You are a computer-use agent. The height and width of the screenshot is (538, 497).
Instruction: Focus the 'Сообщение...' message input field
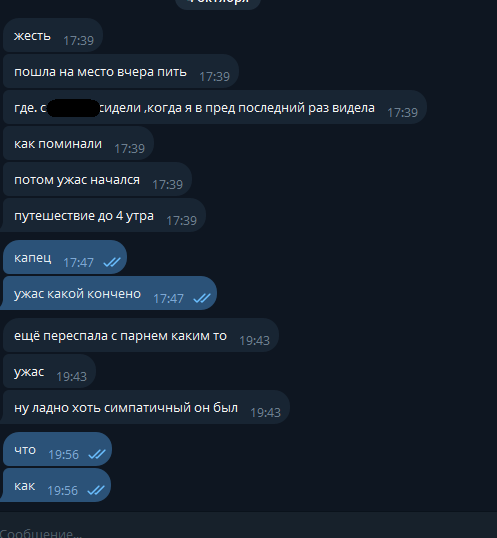click(x=248, y=529)
